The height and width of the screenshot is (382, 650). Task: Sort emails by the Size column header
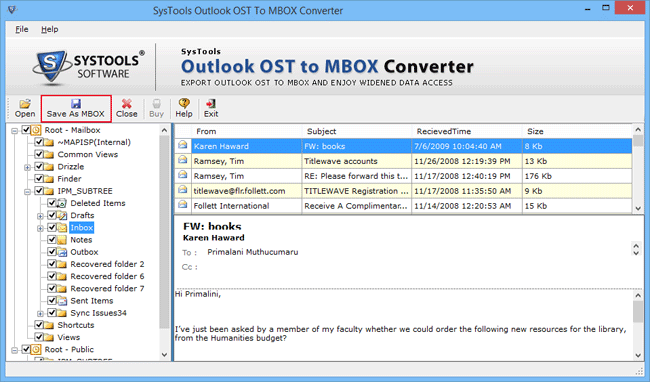pyautogui.click(x=577, y=131)
